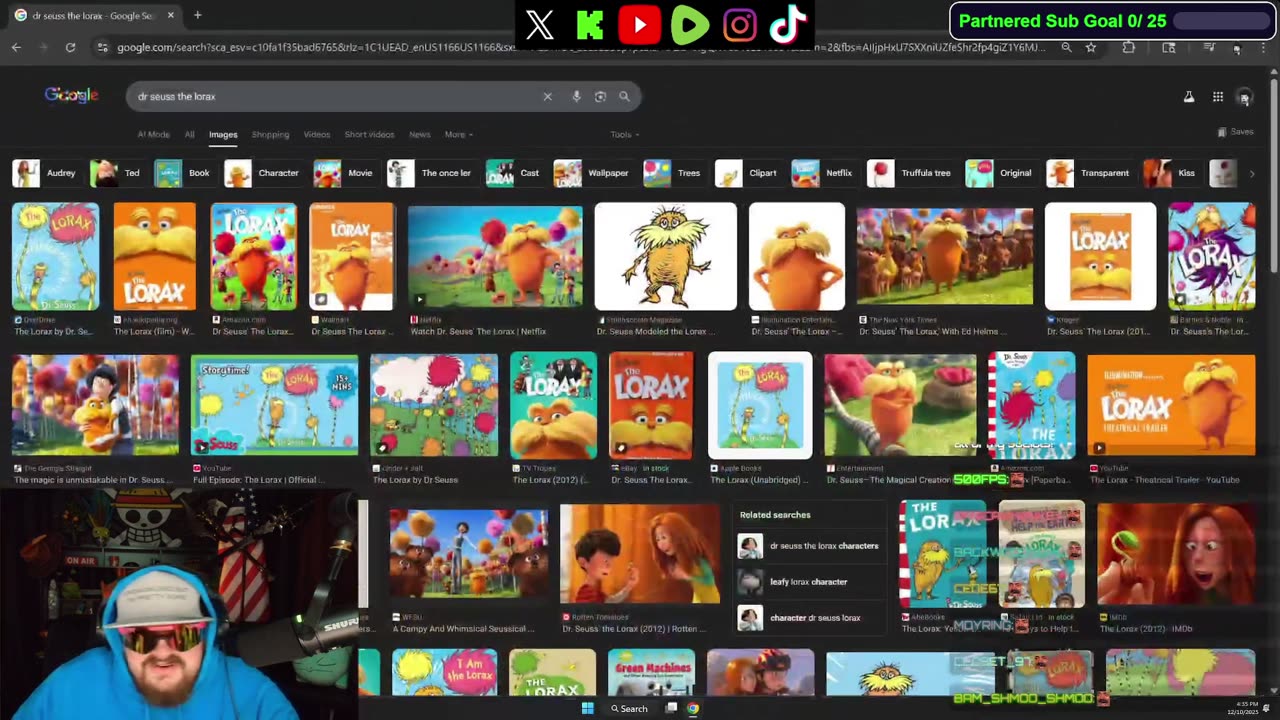
Task: Filter images by the Ted chip
Action: 117,173
